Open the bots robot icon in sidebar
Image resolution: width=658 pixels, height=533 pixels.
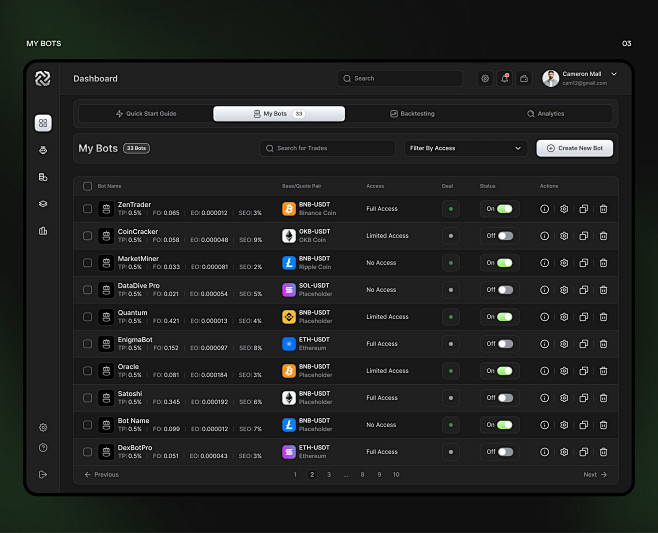point(43,150)
